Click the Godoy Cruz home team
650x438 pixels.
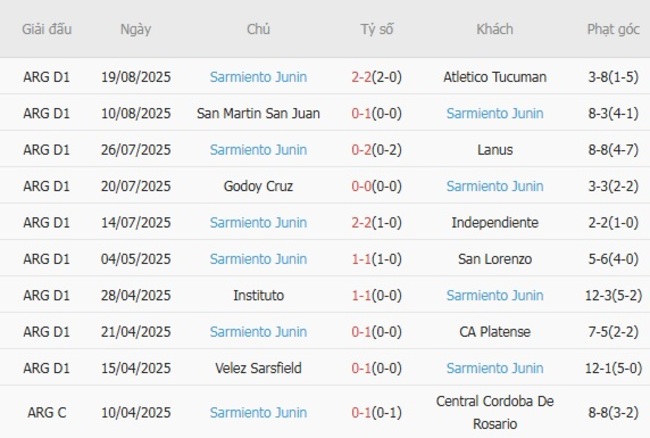point(258,186)
